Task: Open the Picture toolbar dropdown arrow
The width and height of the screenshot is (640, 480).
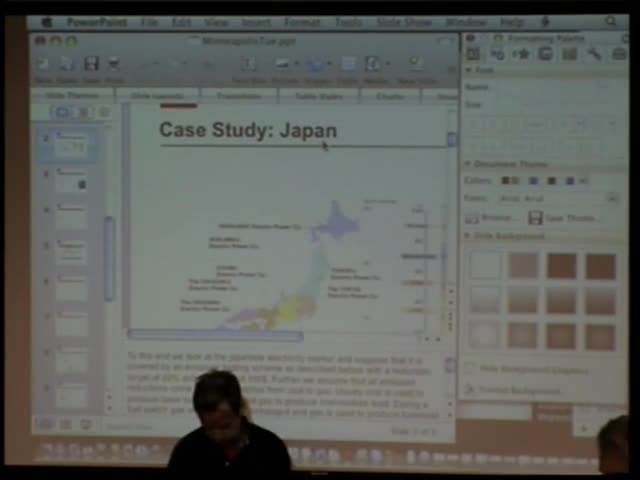Action: pos(297,64)
